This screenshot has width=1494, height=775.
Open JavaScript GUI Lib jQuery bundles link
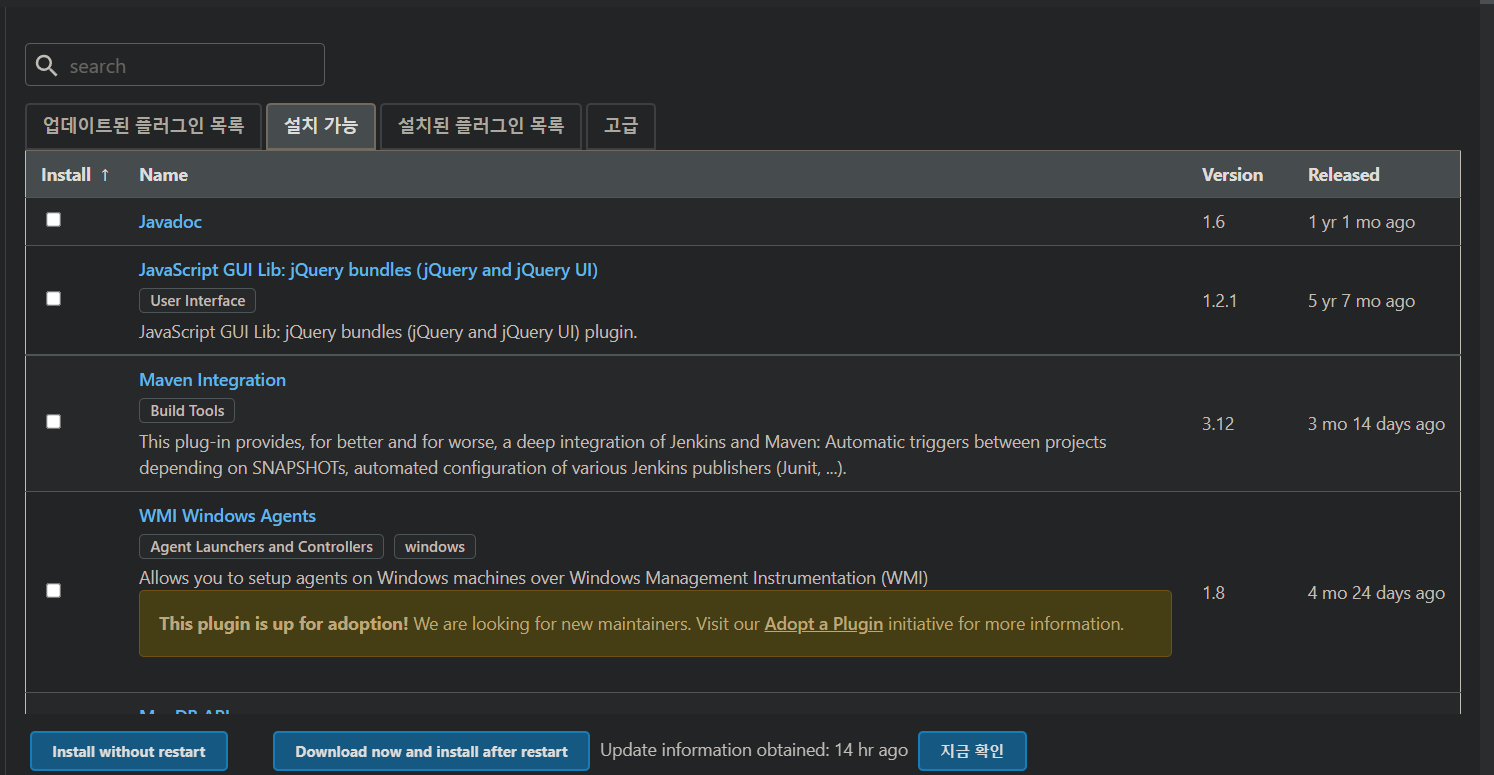tap(368, 270)
